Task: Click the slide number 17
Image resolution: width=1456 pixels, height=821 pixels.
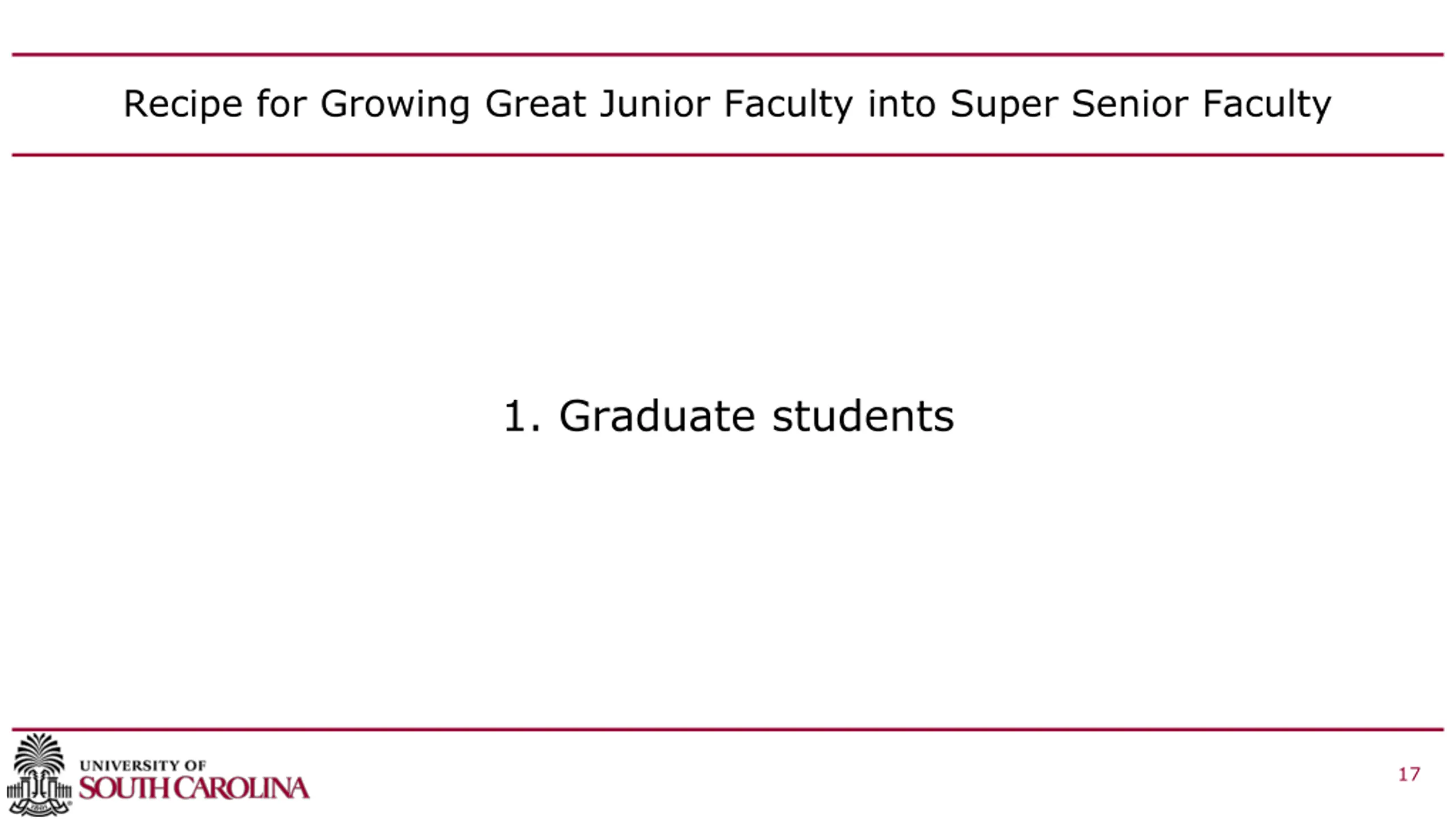Action: (1409, 774)
